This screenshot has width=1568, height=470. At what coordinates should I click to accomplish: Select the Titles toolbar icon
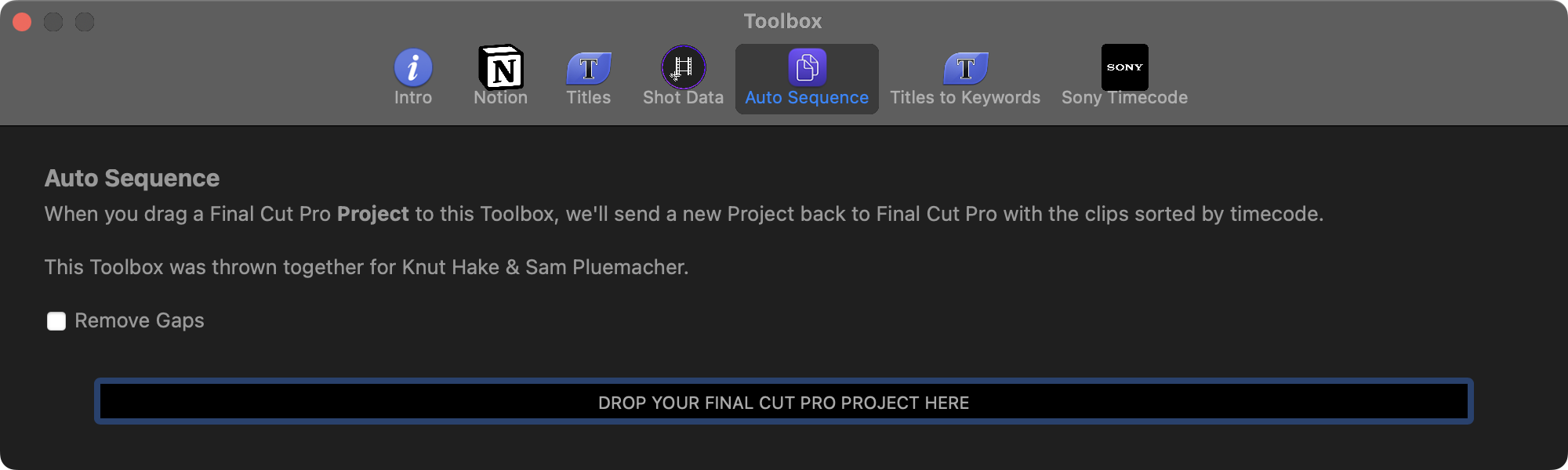[589, 68]
